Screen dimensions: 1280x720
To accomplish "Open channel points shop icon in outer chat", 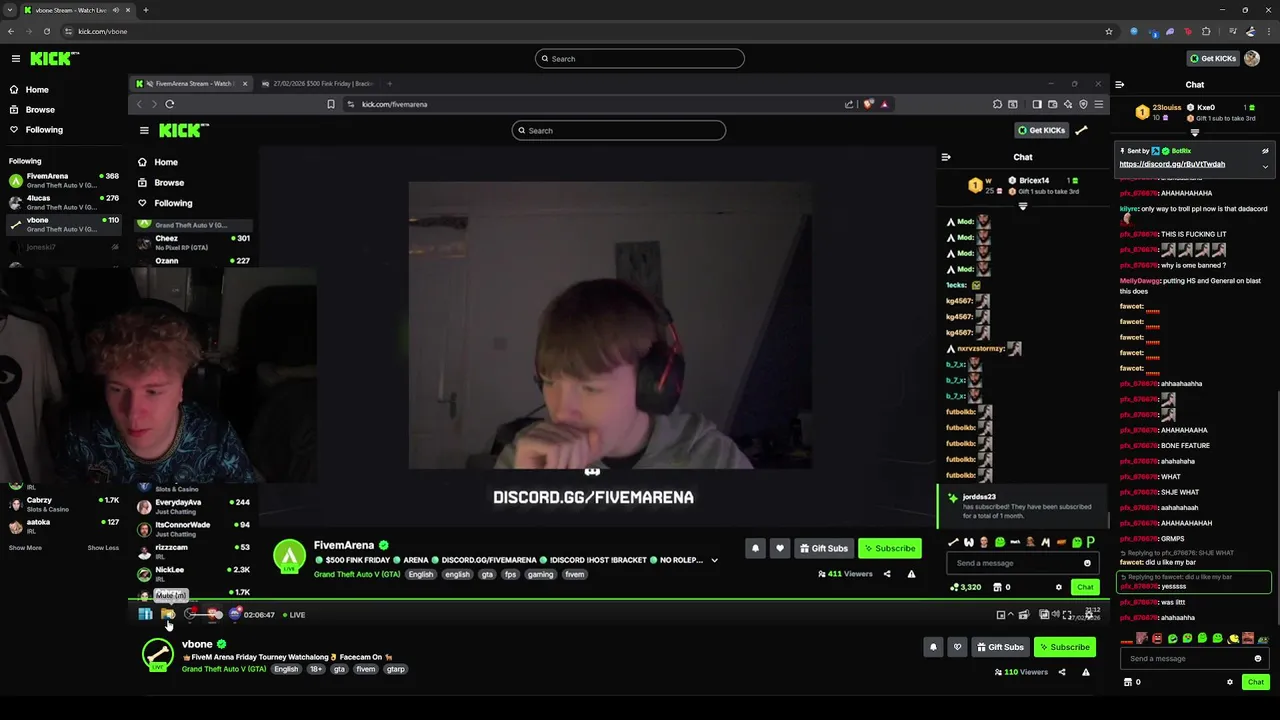I will (x=1128, y=682).
